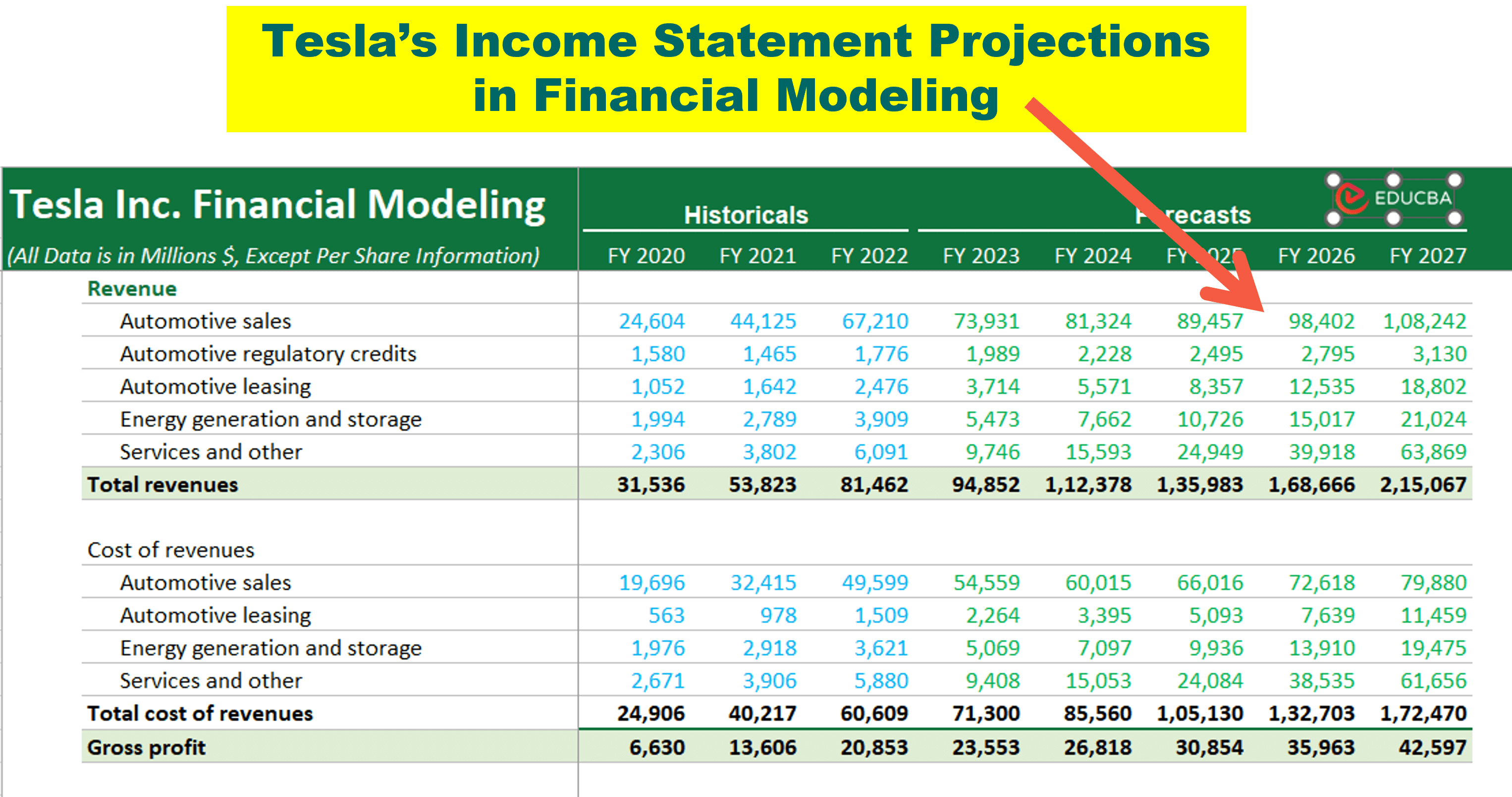The width and height of the screenshot is (1512, 797).
Task: Click the 'FY 2024' column header
Action: tap(1093, 256)
